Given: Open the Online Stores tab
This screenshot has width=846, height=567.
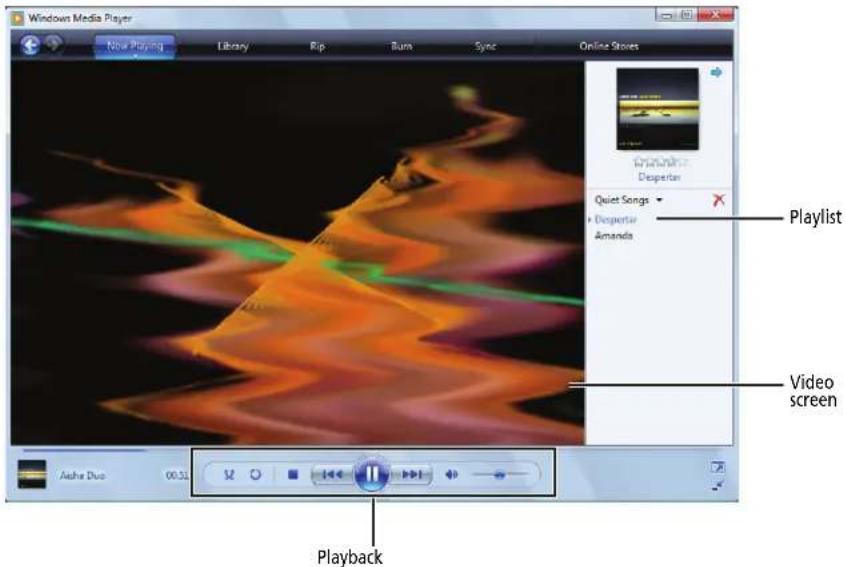Looking at the screenshot, I should pos(609,46).
